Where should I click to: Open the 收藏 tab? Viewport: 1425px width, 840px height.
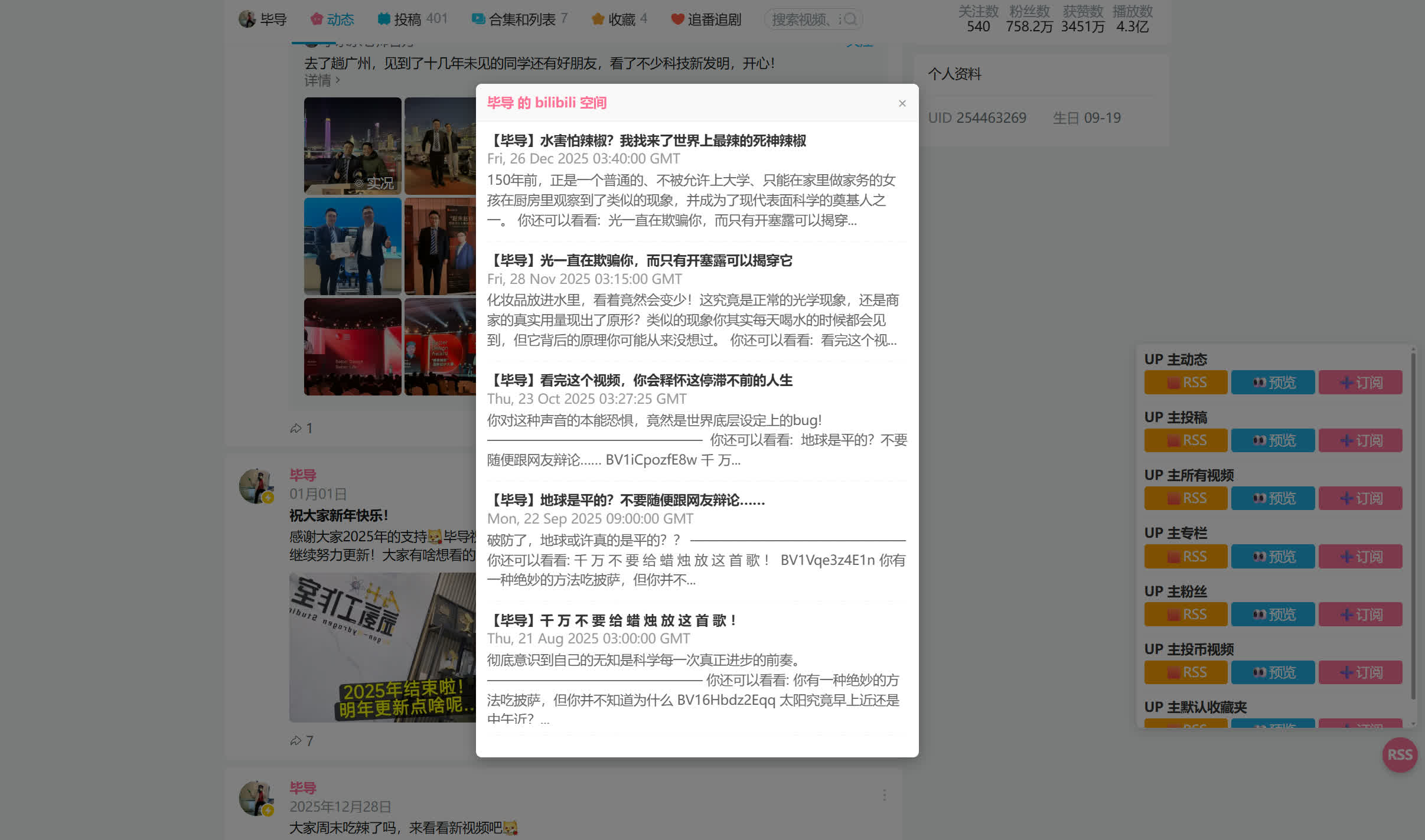pyautogui.click(x=619, y=19)
